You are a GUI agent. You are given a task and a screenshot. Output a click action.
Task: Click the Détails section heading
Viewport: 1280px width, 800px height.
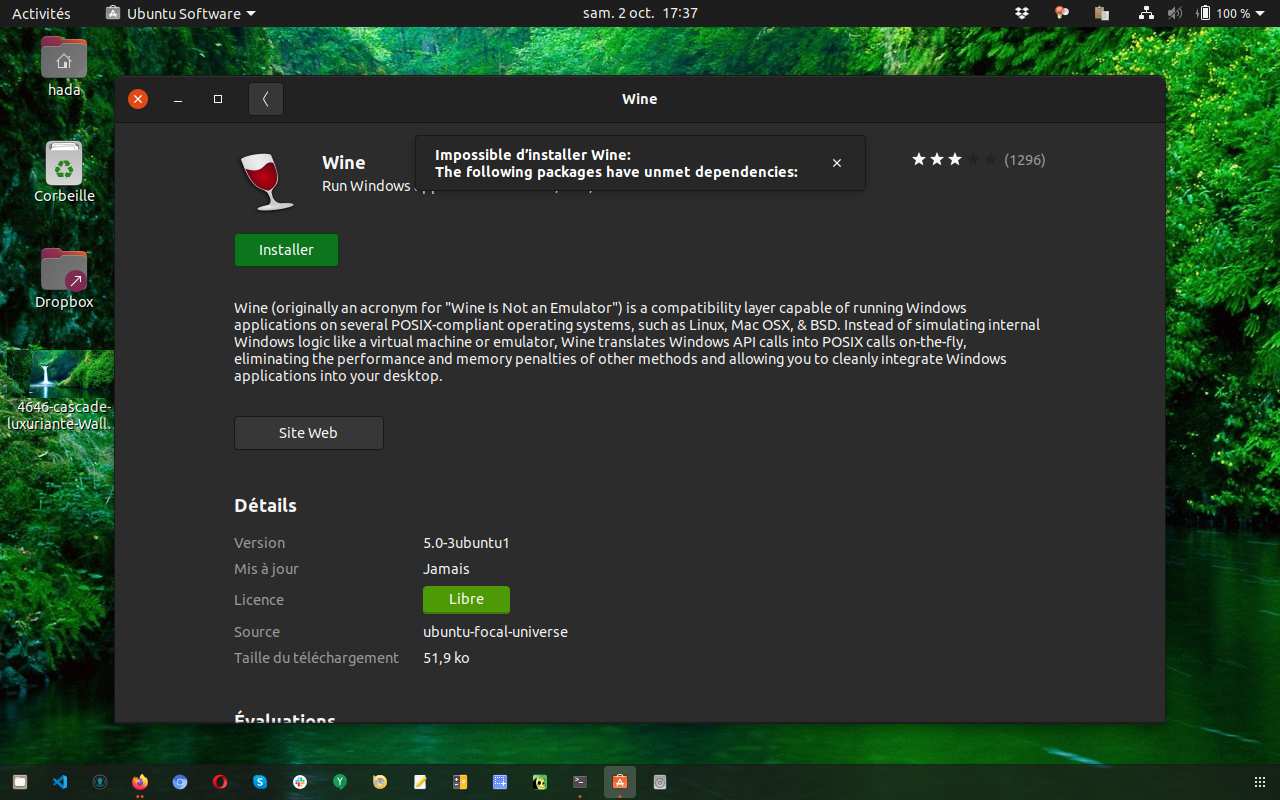tap(266, 506)
